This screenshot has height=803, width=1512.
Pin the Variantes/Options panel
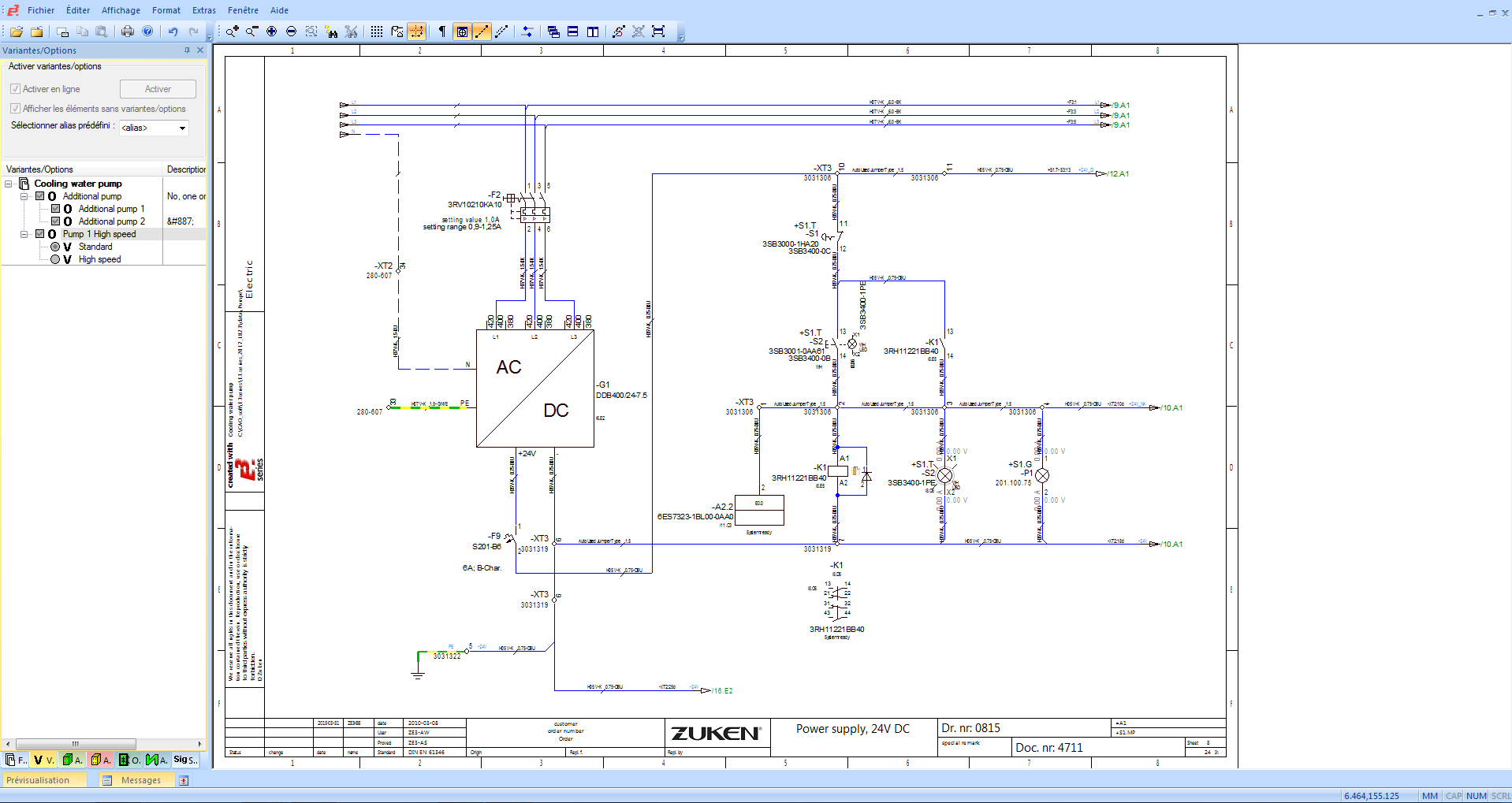[187, 50]
